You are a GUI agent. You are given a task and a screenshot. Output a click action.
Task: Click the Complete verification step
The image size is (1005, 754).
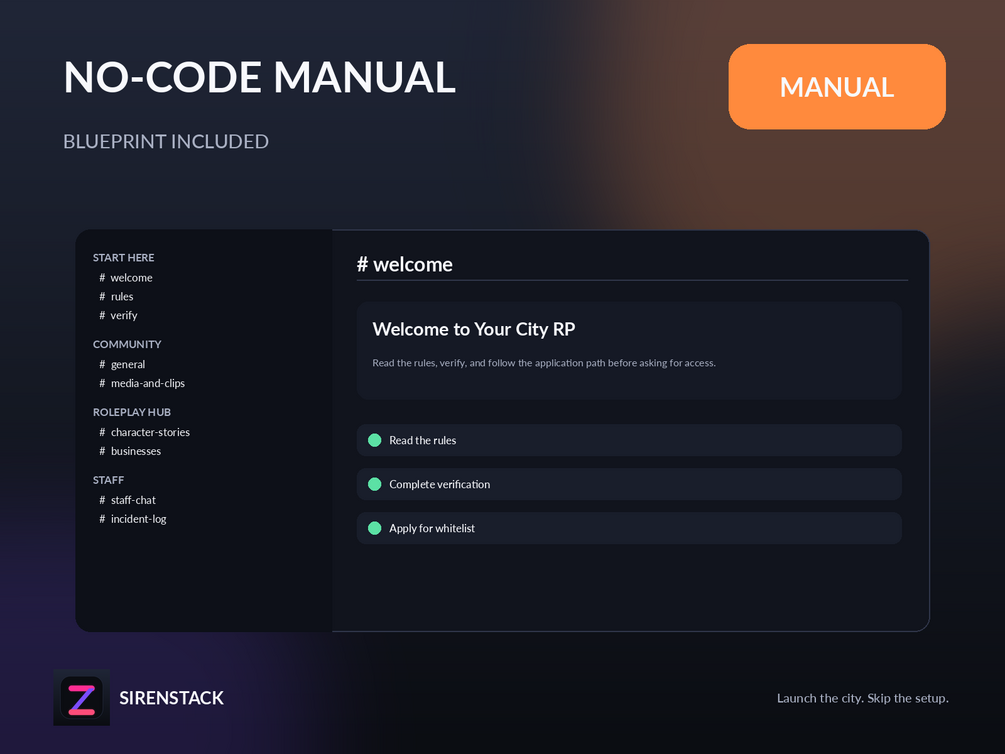click(x=629, y=484)
